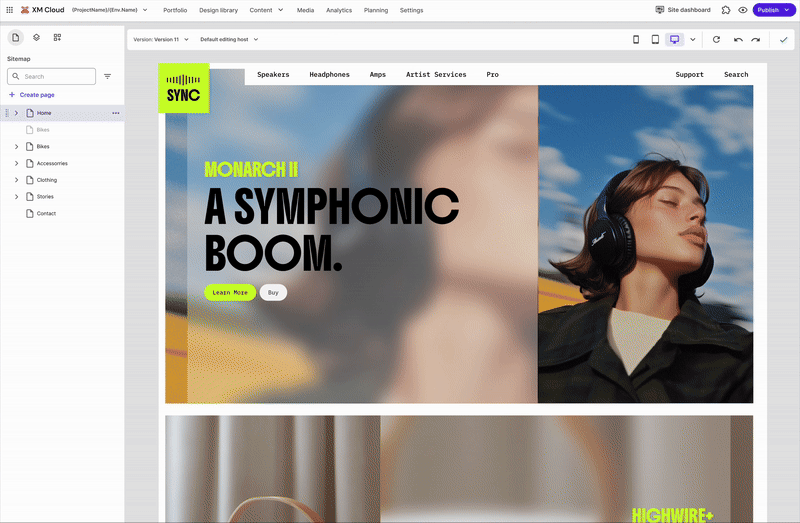The height and width of the screenshot is (523, 800).
Task: Select the HIGHWIRE+ heading text
Action: click(672, 515)
